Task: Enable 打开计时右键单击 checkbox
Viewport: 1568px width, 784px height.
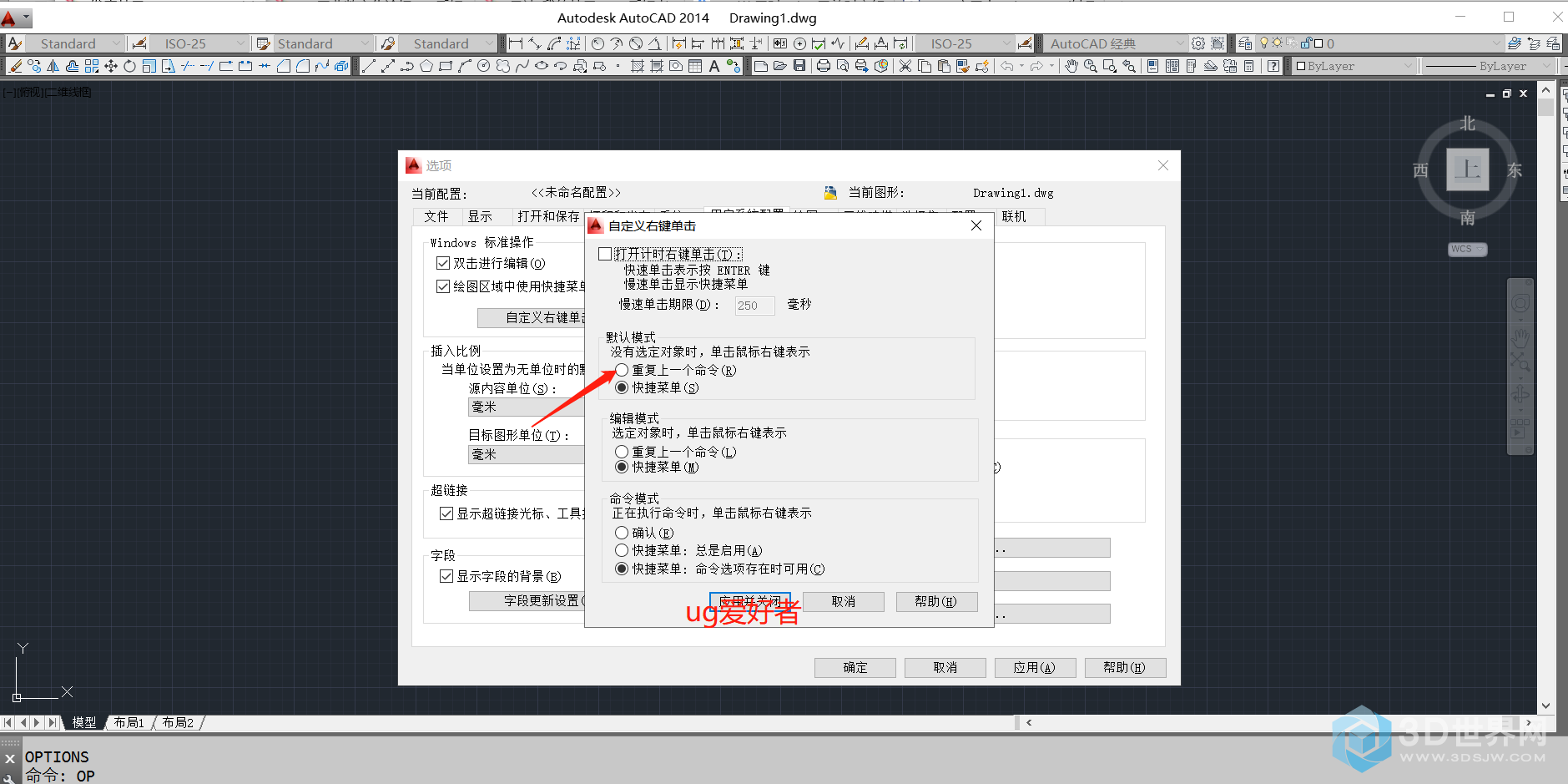Action: (605, 254)
